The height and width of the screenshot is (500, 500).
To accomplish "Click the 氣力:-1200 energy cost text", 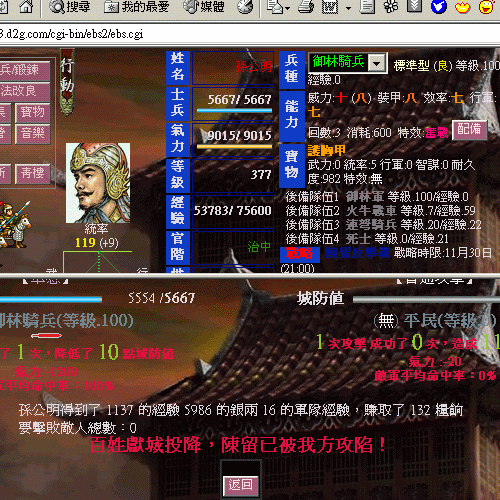I will 46,372.
